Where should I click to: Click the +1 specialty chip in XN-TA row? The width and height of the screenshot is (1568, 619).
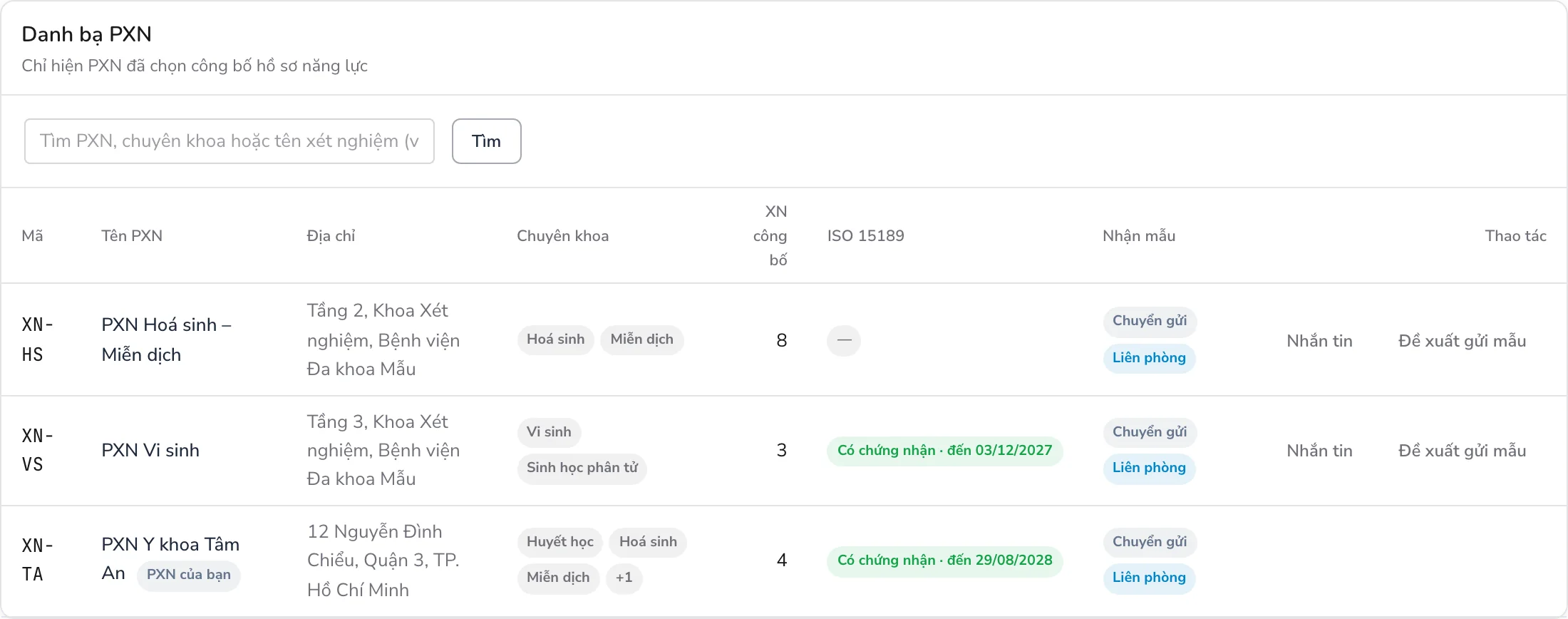point(624,578)
